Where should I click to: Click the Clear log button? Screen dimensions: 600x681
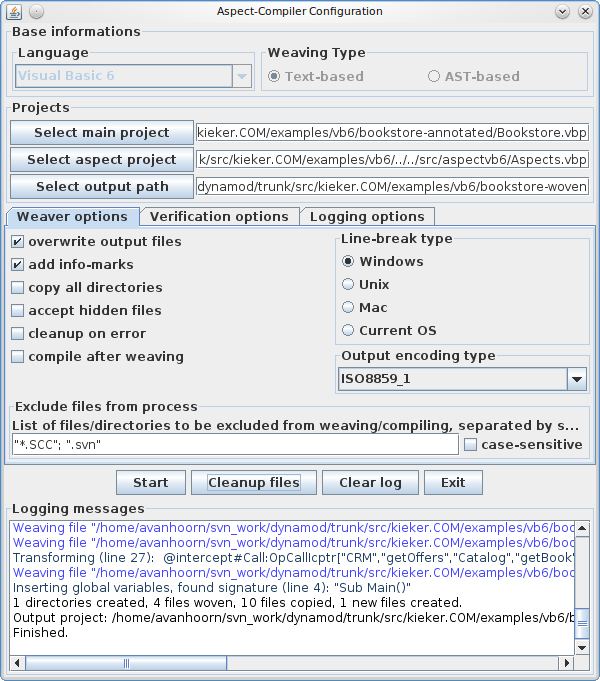point(370,483)
